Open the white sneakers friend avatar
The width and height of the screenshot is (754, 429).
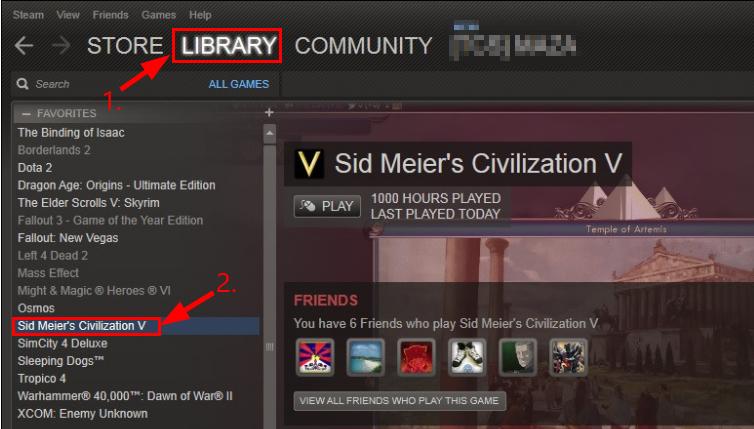(x=467, y=357)
